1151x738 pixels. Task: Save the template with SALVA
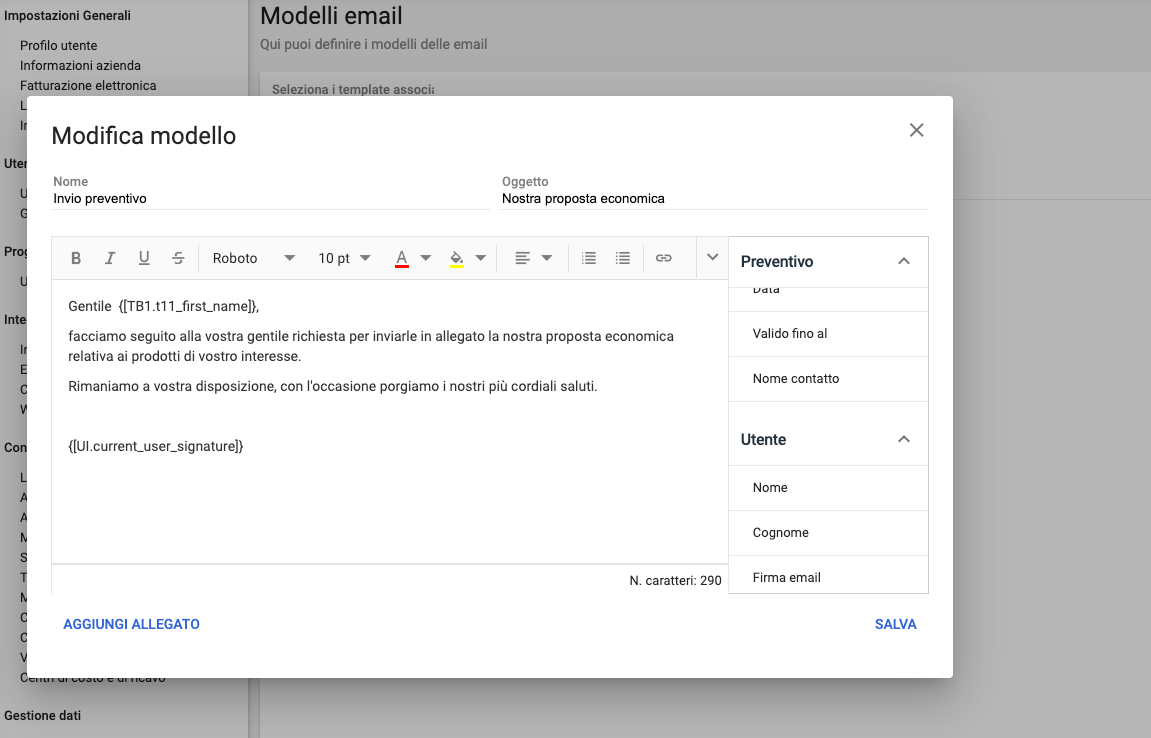pyautogui.click(x=896, y=624)
